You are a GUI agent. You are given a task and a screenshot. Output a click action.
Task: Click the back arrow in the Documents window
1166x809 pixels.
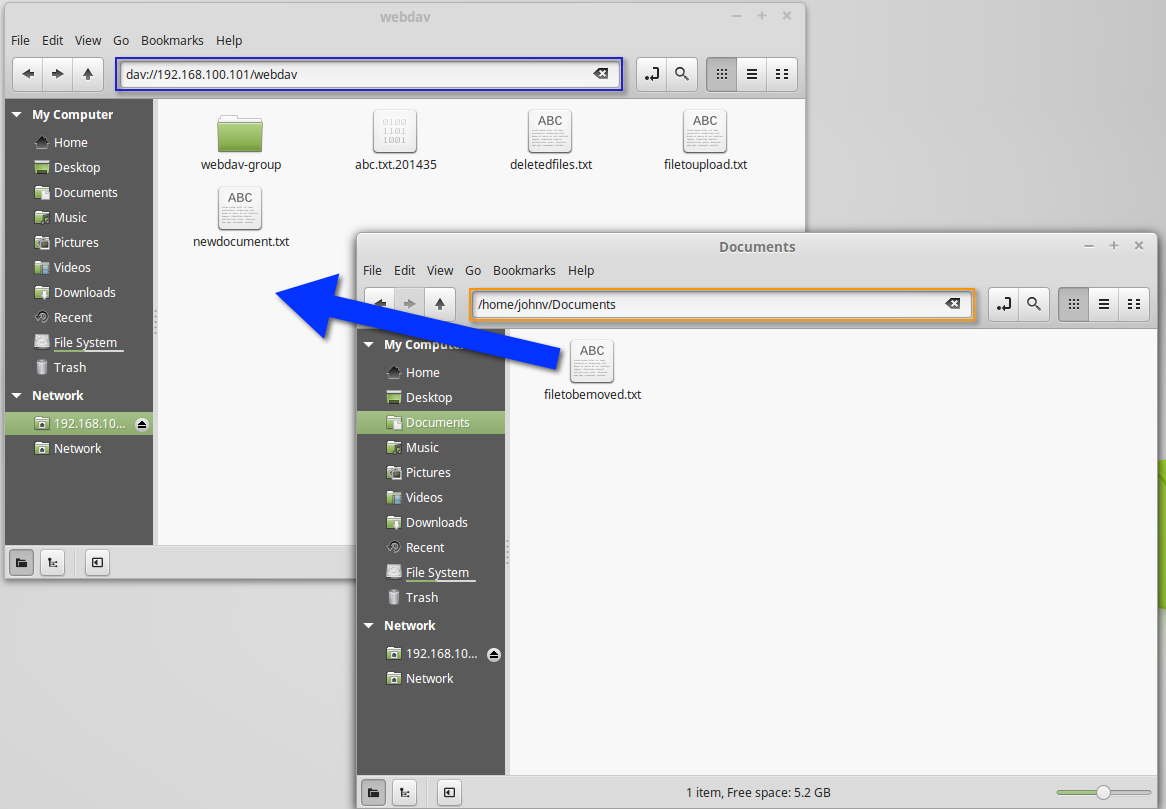pos(379,304)
